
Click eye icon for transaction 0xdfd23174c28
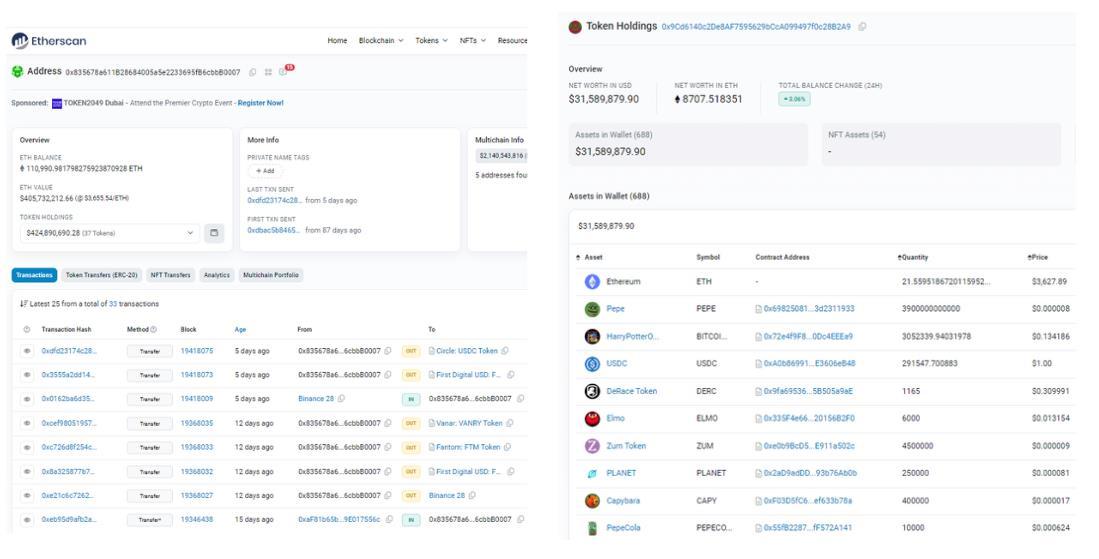[27, 351]
